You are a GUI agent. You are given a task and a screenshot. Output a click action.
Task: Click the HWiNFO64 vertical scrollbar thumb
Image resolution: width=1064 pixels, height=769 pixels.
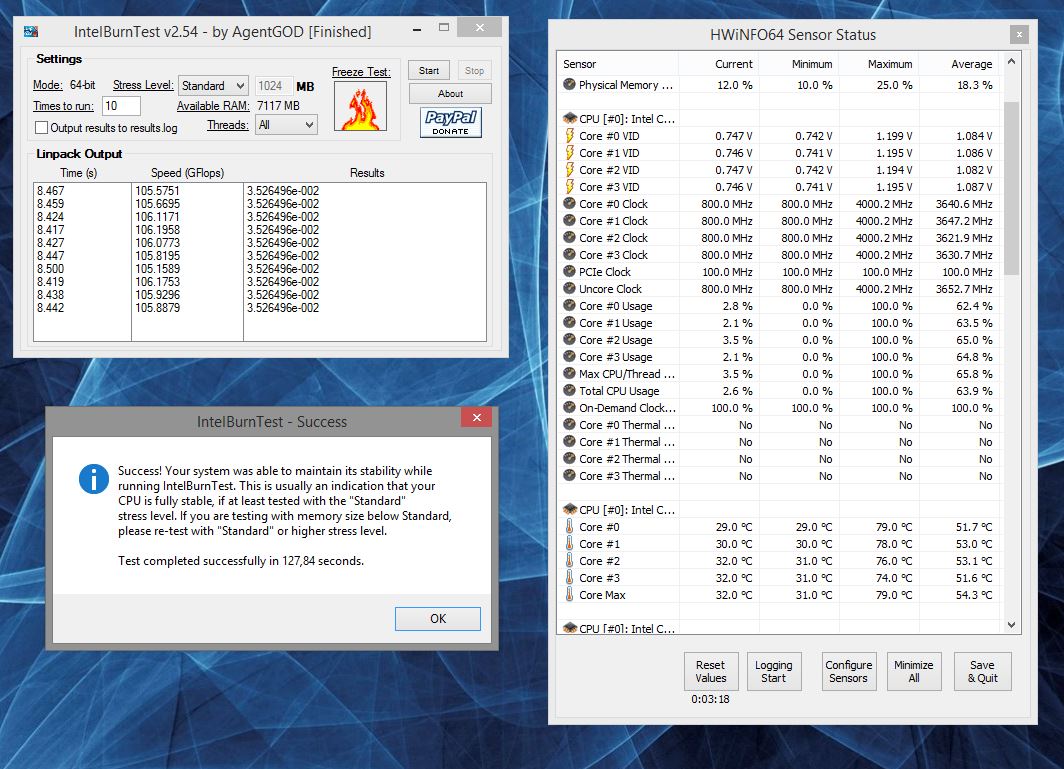[x=1011, y=188]
